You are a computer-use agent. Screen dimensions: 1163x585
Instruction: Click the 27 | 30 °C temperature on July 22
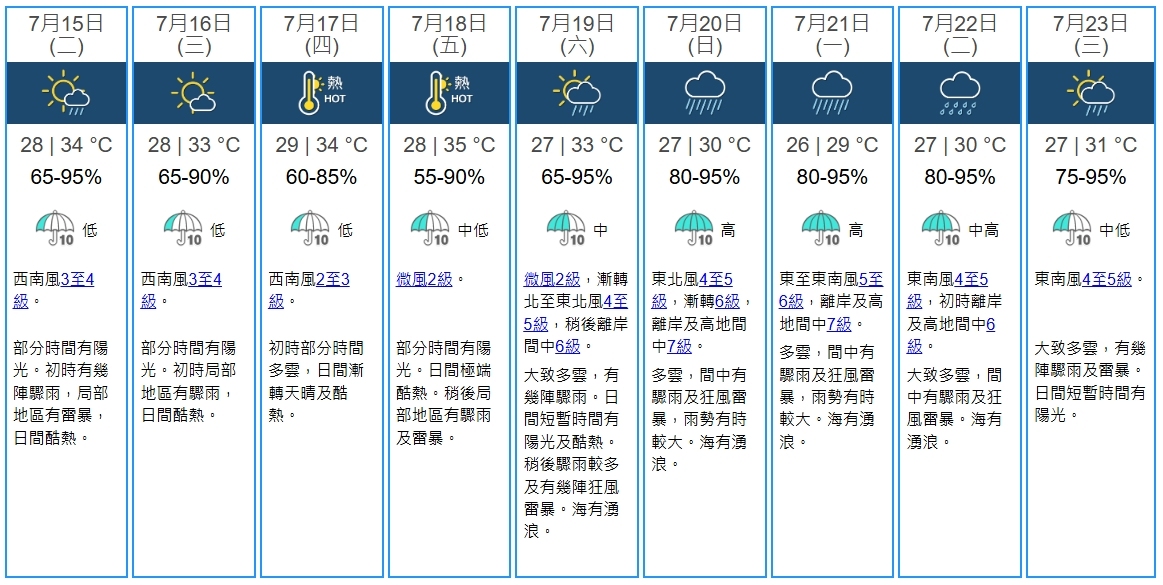tap(960, 145)
